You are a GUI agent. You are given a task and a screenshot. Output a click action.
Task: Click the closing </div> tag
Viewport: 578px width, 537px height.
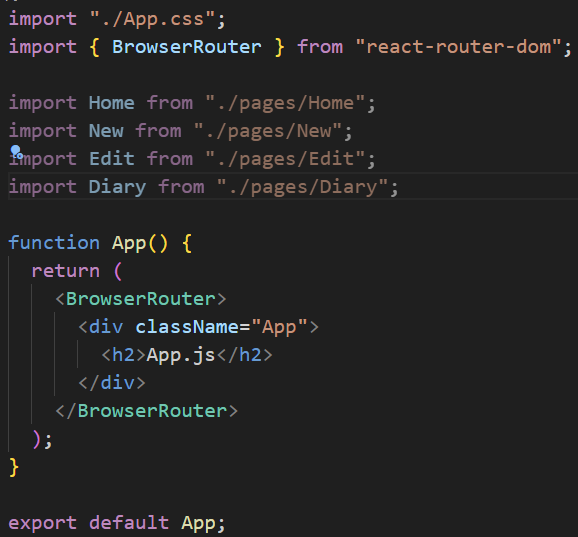(x=112, y=383)
